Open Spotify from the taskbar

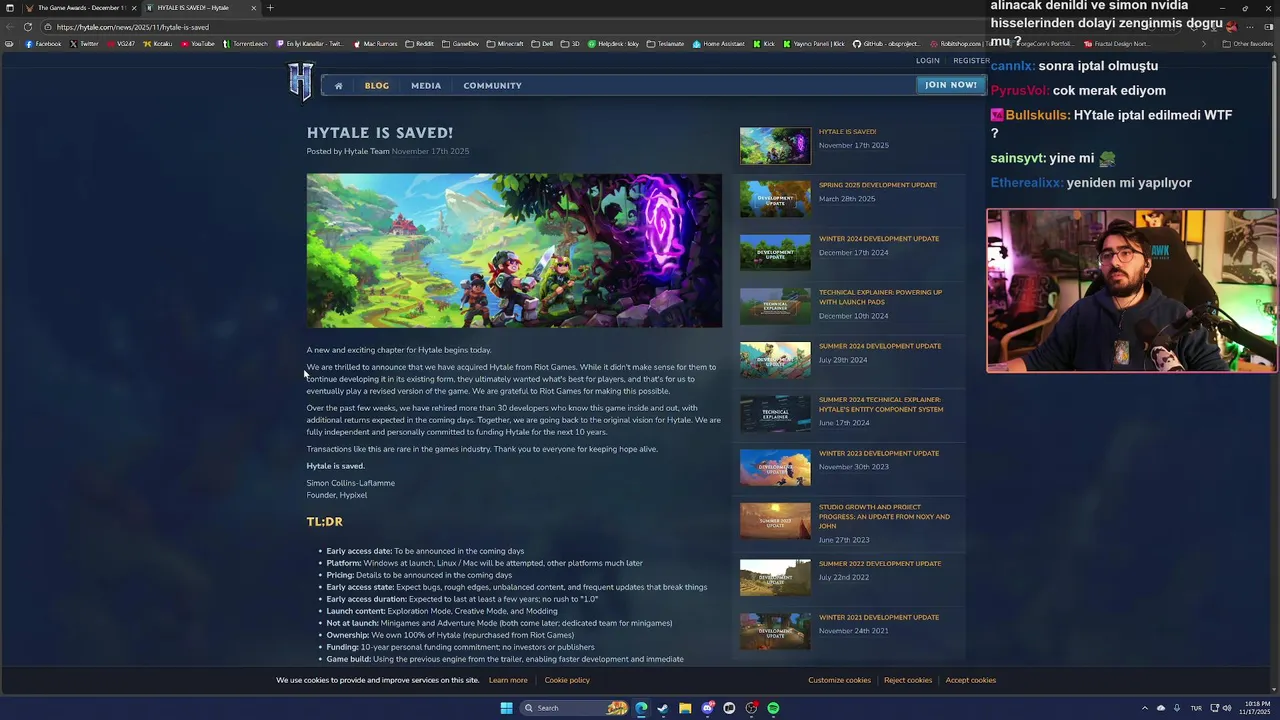[x=773, y=708]
